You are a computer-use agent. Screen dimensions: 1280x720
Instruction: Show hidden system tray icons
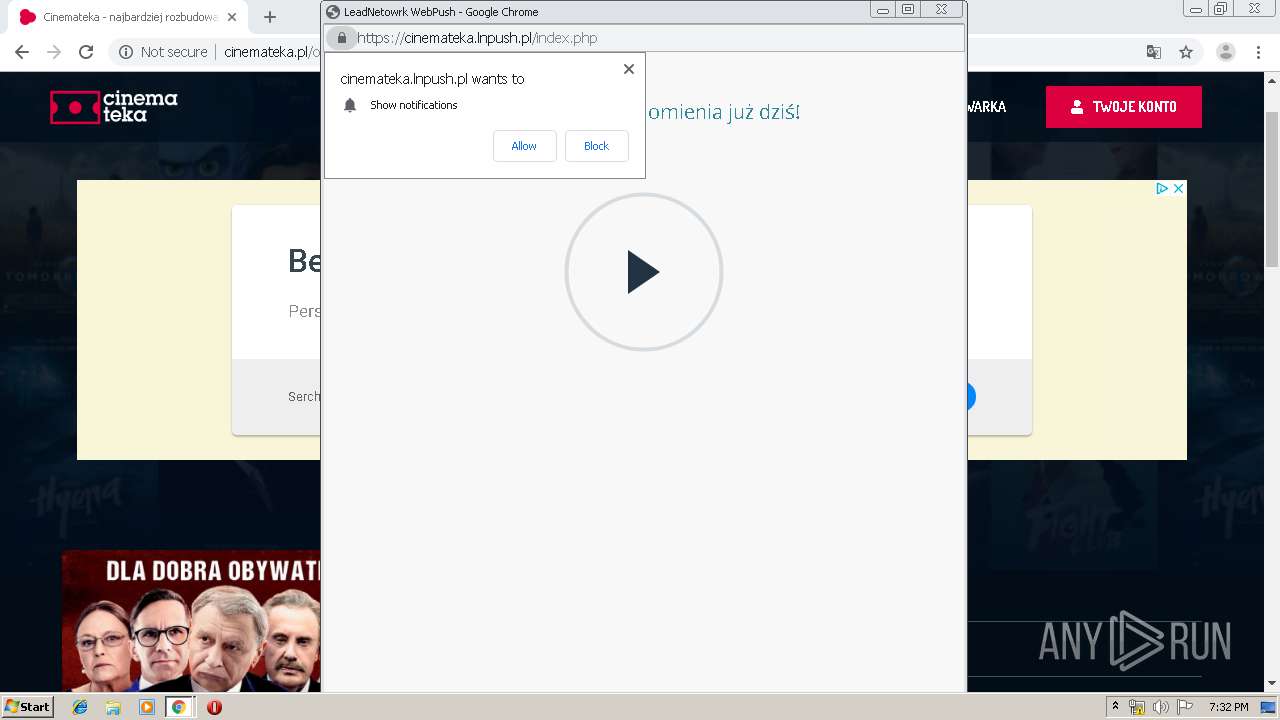1115,707
